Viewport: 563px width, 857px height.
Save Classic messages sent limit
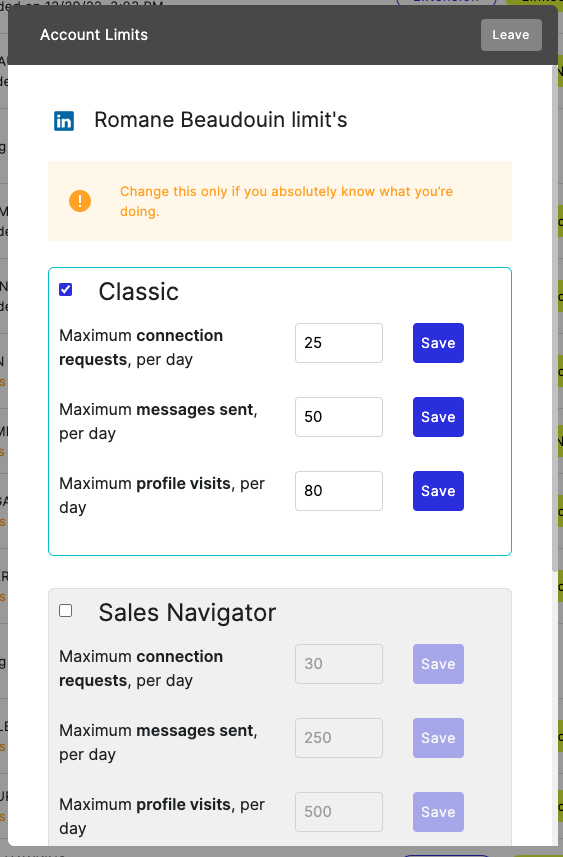point(438,417)
